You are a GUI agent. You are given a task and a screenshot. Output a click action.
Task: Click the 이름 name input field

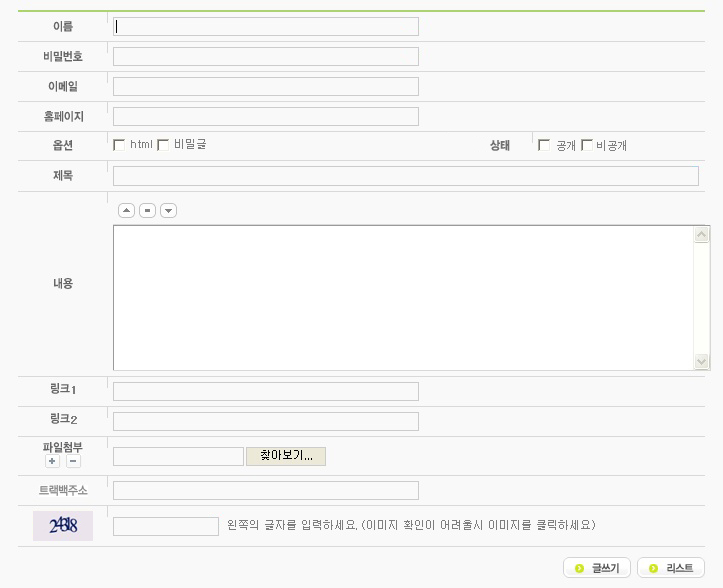click(x=266, y=27)
